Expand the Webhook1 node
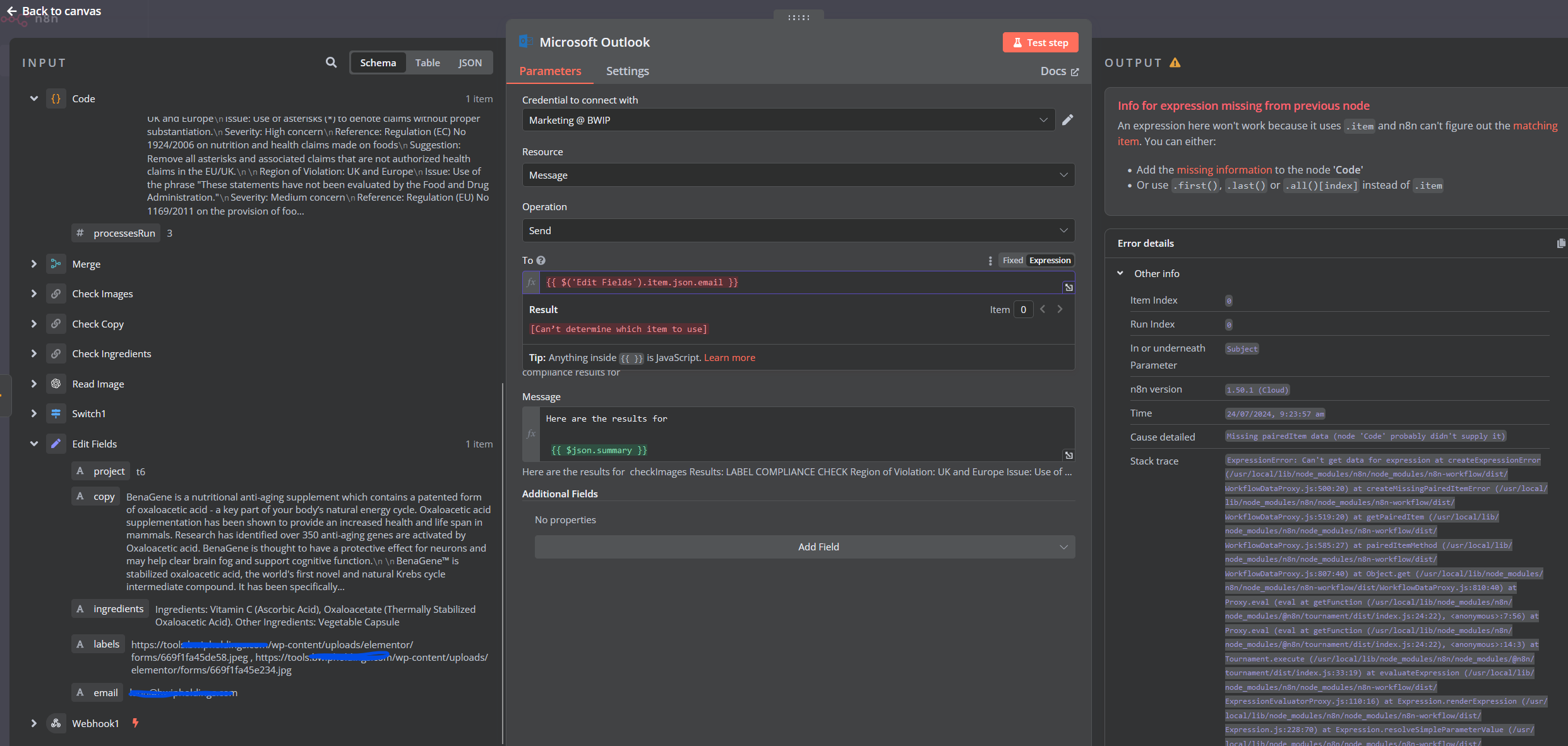The image size is (1568, 746). pyautogui.click(x=34, y=723)
